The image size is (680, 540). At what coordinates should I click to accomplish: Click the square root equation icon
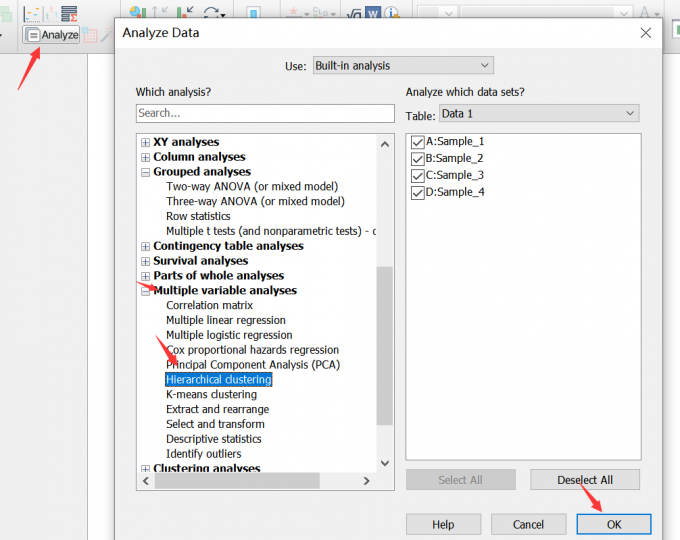coord(353,14)
